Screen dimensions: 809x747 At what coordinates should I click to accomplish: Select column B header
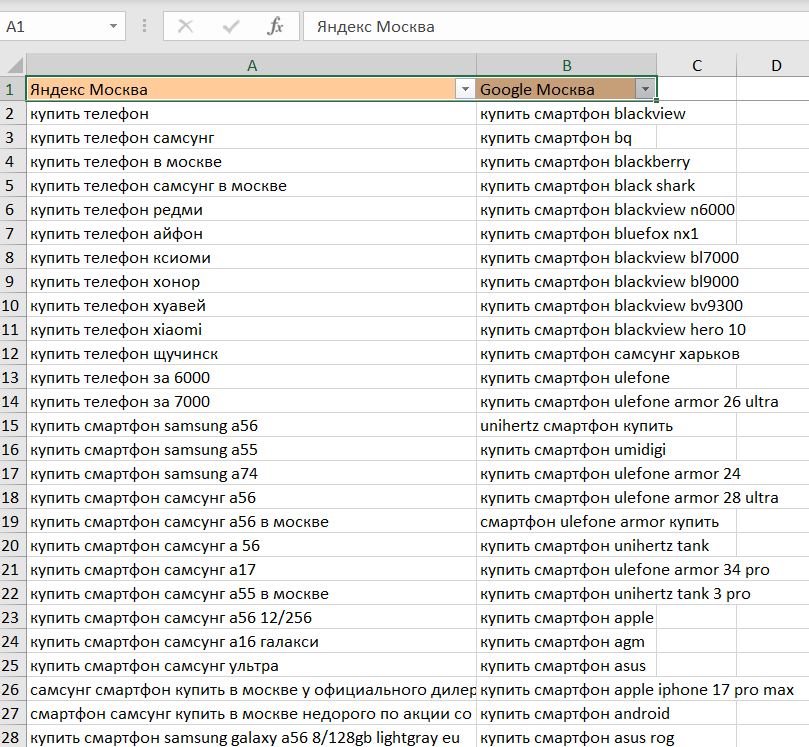566,66
